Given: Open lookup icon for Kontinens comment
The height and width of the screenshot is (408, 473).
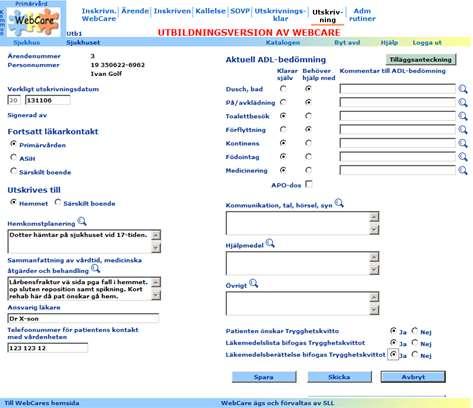Looking at the screenshot, I should (x=463, y=143).
